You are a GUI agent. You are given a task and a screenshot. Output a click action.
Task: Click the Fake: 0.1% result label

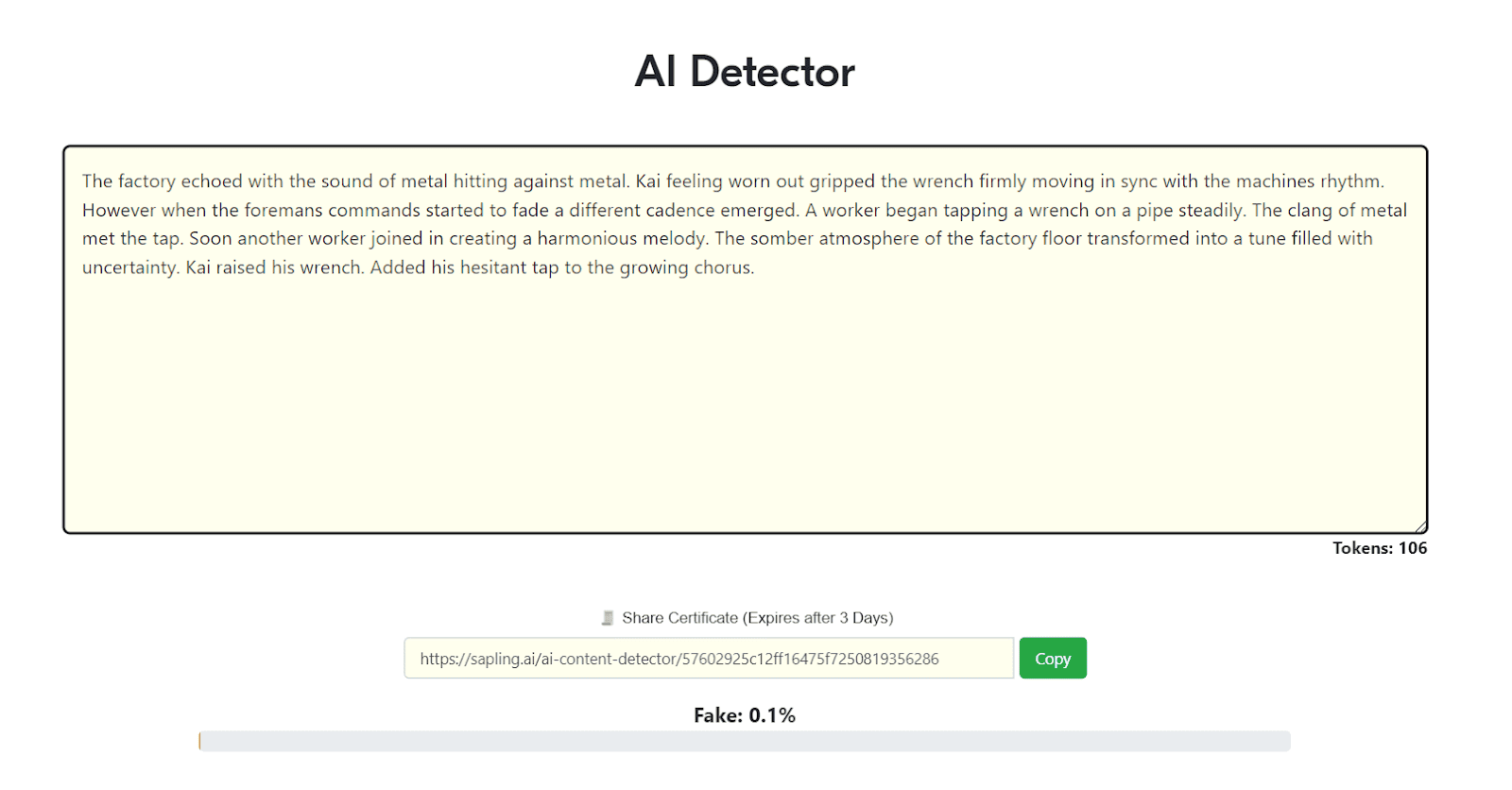pyautogui.click(x=745, y=715)
